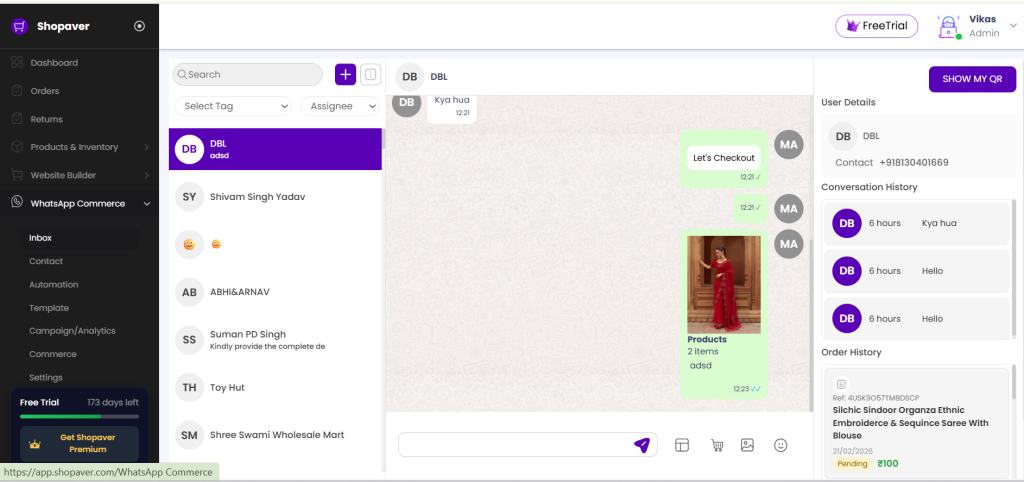Screen dimensions: 1024x482
Task: Open the Commerce submenu item
Action: tap(53, 354)
